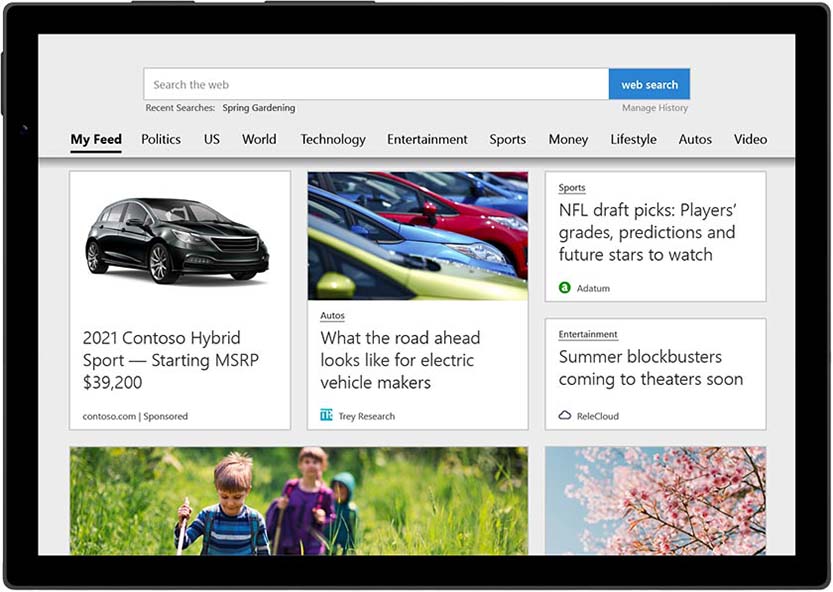The height and width of the screenshot is (592, 833).
Task: Open the Technology tab
Action: (333, 139)
